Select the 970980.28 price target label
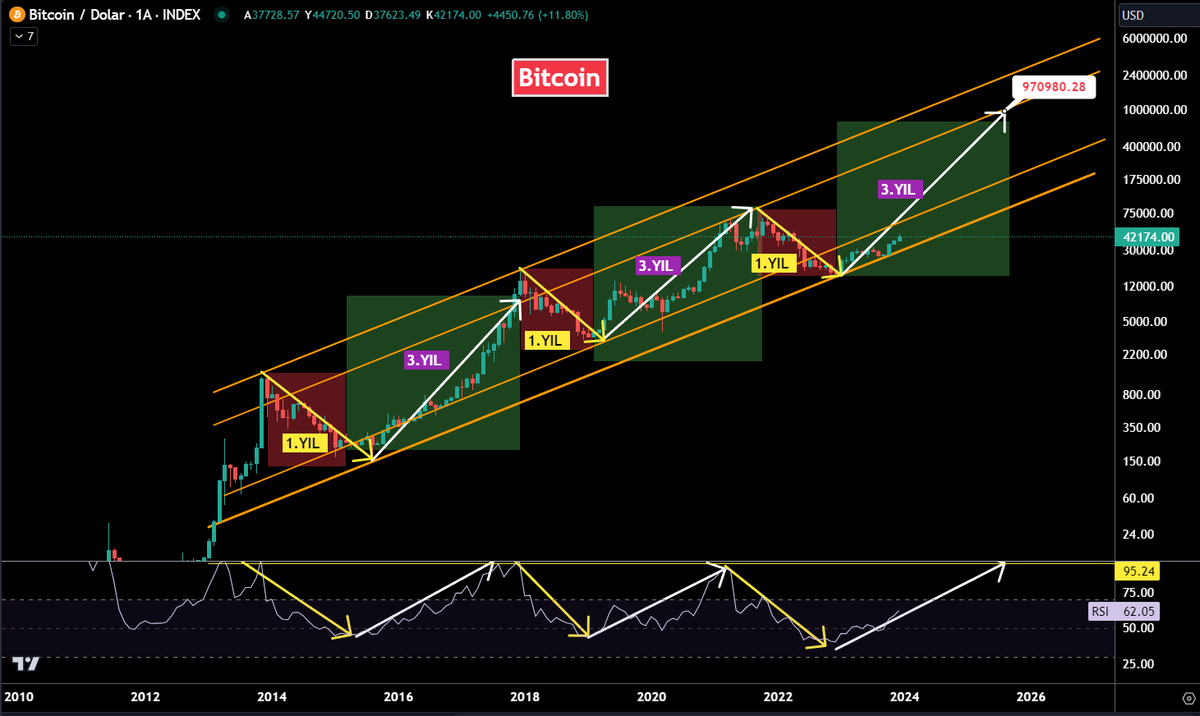The height and width of the screenshot is (716, 1200). point(1056,88)
